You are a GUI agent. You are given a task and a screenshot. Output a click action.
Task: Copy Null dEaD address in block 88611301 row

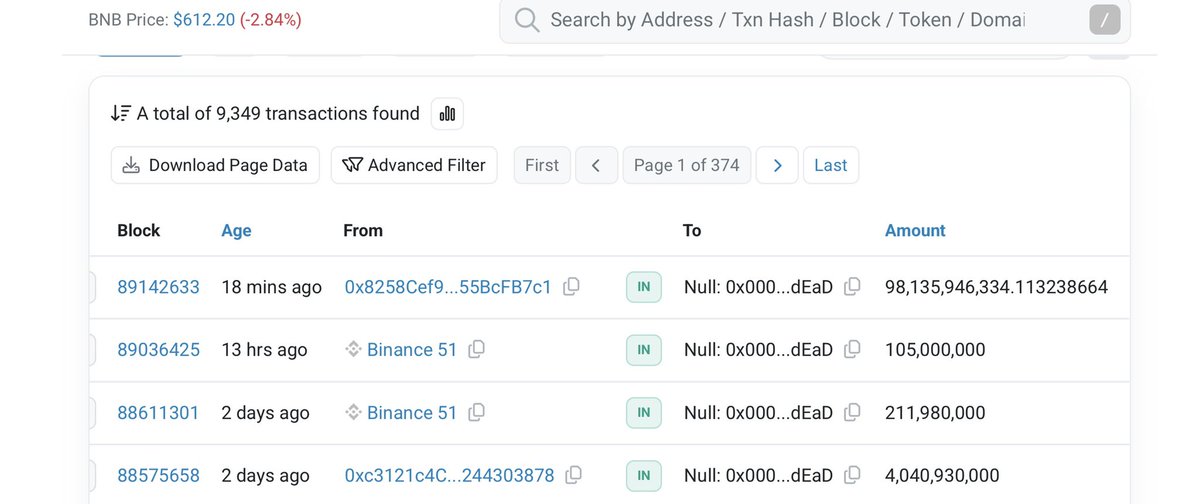(x=852, y=411)
